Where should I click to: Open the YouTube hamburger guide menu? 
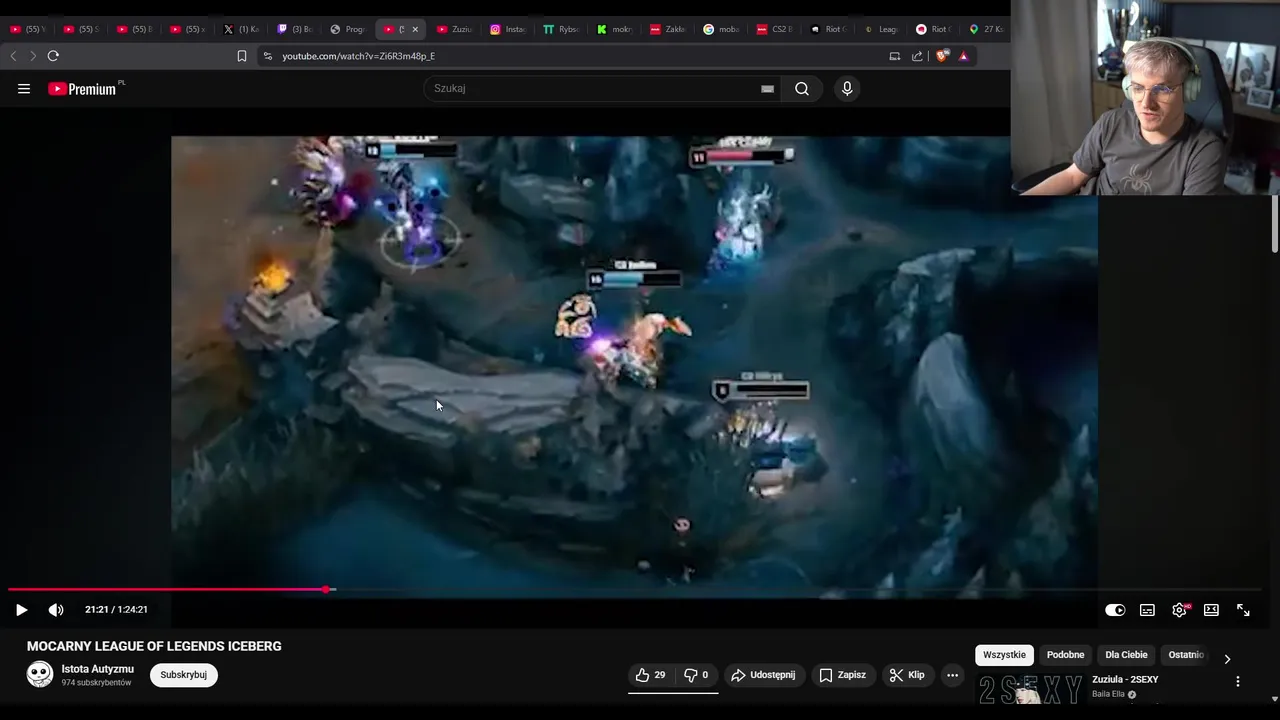(x=24, y=89)
